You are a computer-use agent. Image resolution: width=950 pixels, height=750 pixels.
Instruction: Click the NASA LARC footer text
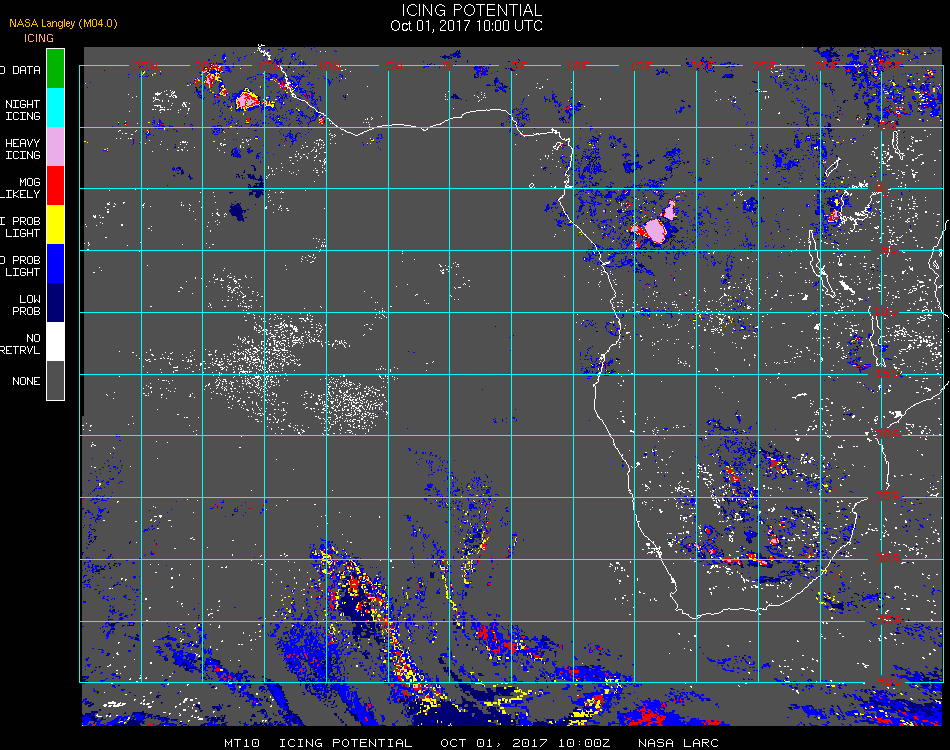(x=679, y=743)
